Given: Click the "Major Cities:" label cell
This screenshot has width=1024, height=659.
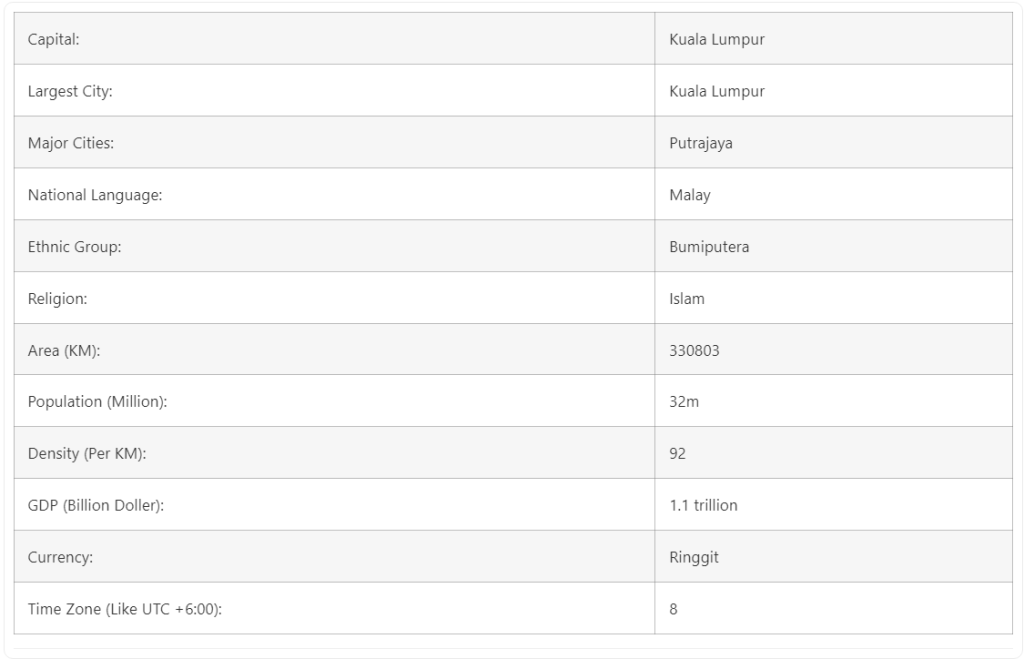Looking at the screenshot, I should click(71, 143).
